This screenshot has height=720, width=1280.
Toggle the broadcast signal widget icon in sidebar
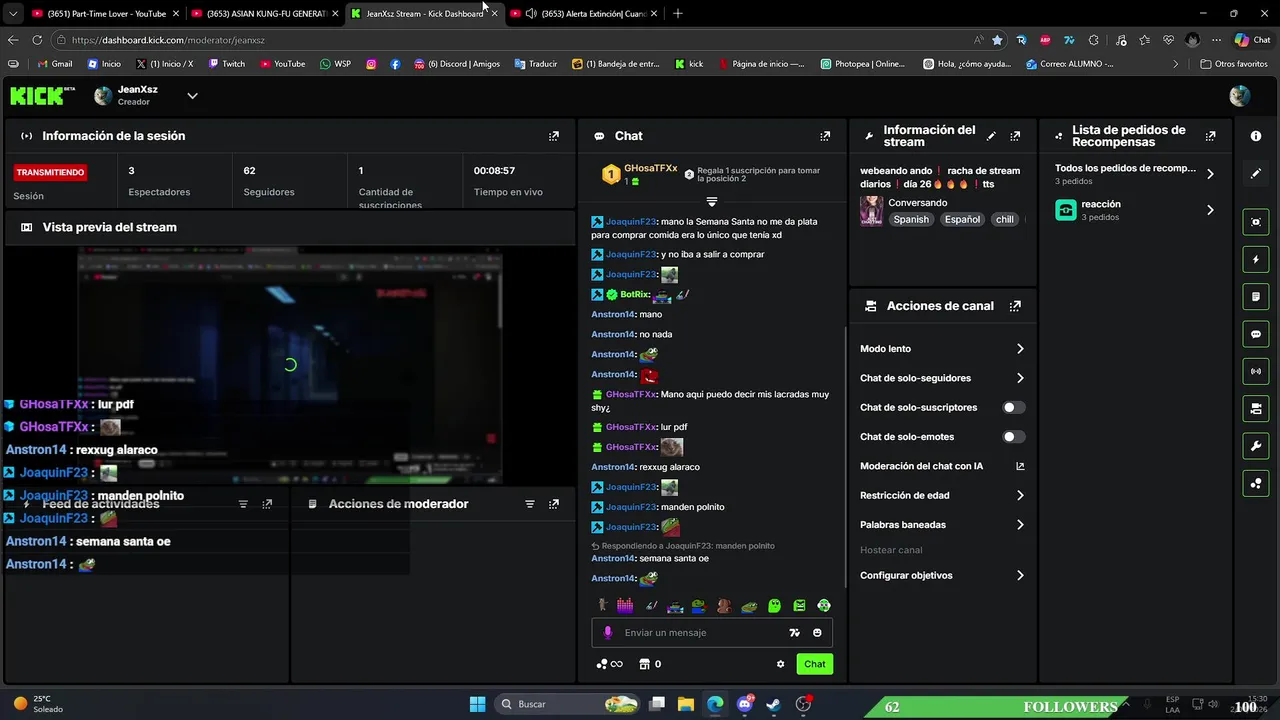click(x=1256, y=371)
